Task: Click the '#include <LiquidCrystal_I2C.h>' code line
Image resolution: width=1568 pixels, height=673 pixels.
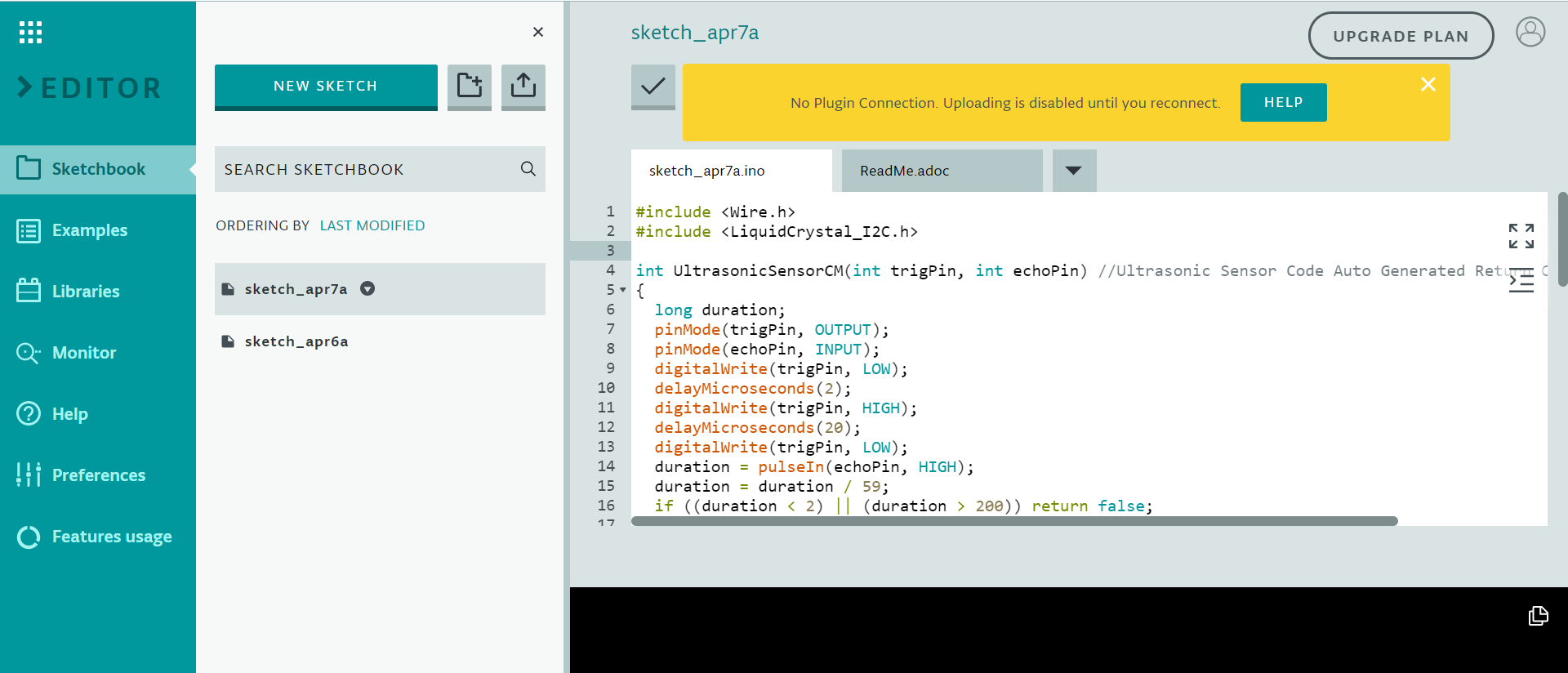Action: click(777, 232)
